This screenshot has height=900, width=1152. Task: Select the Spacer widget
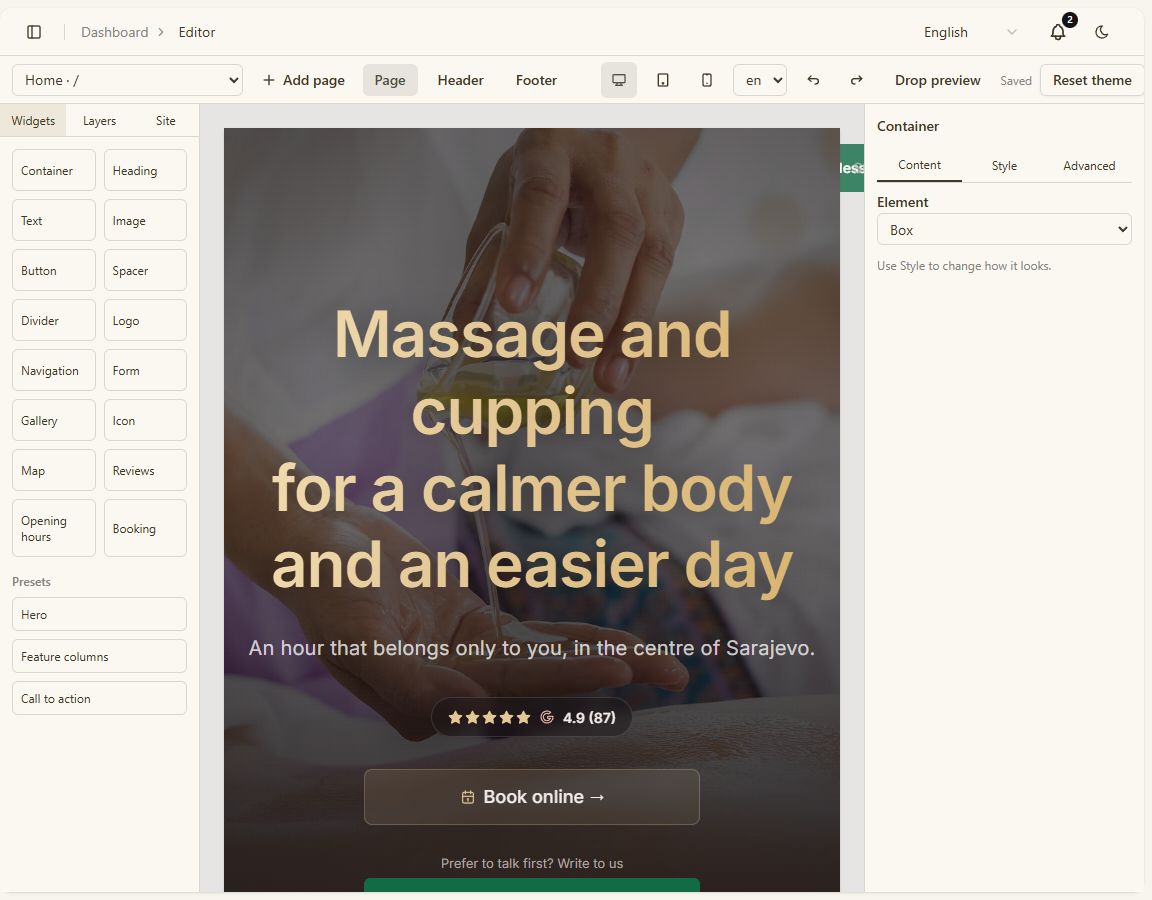click(145, 270)
